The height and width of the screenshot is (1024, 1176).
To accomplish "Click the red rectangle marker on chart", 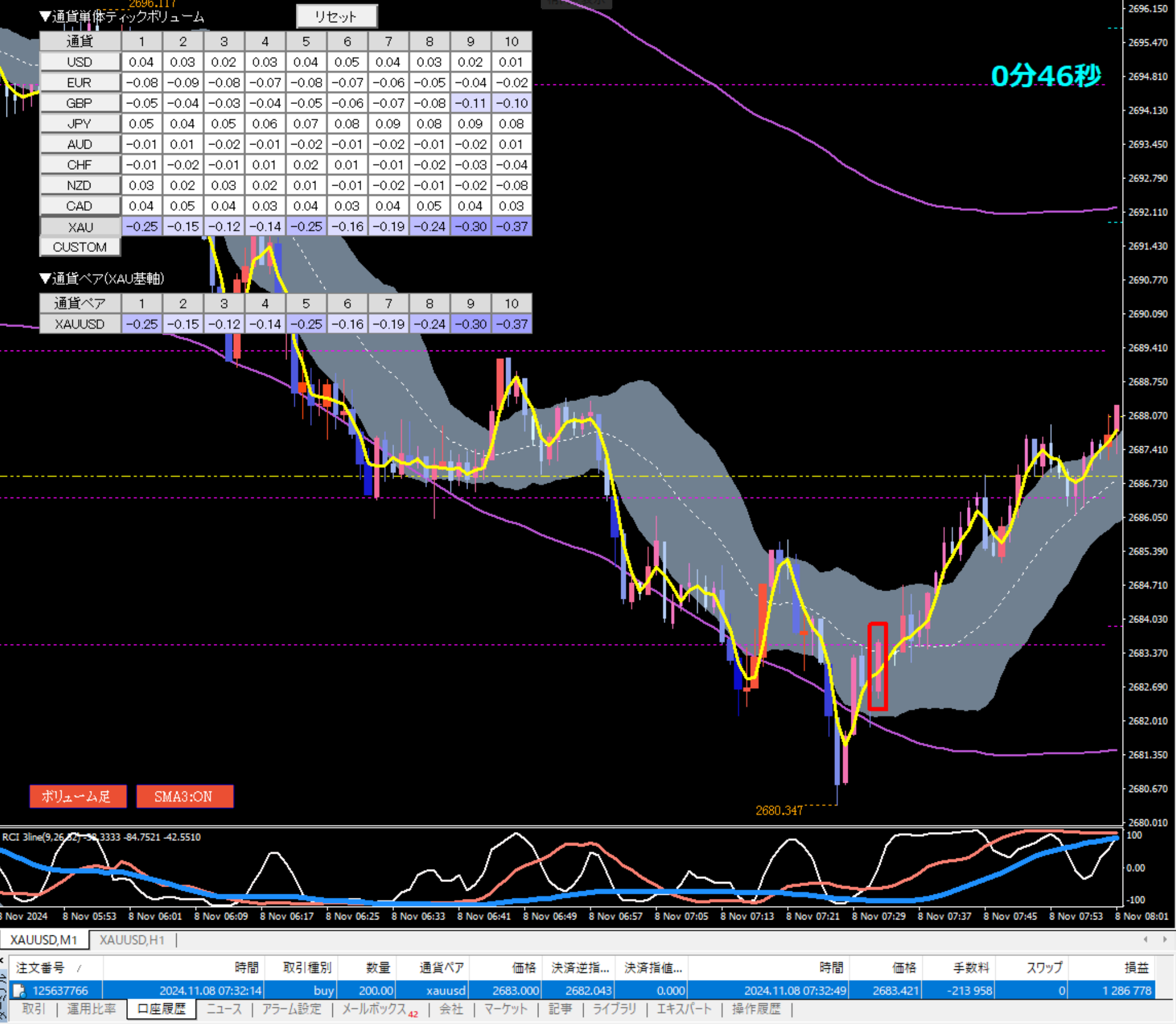I will [877, 666].
